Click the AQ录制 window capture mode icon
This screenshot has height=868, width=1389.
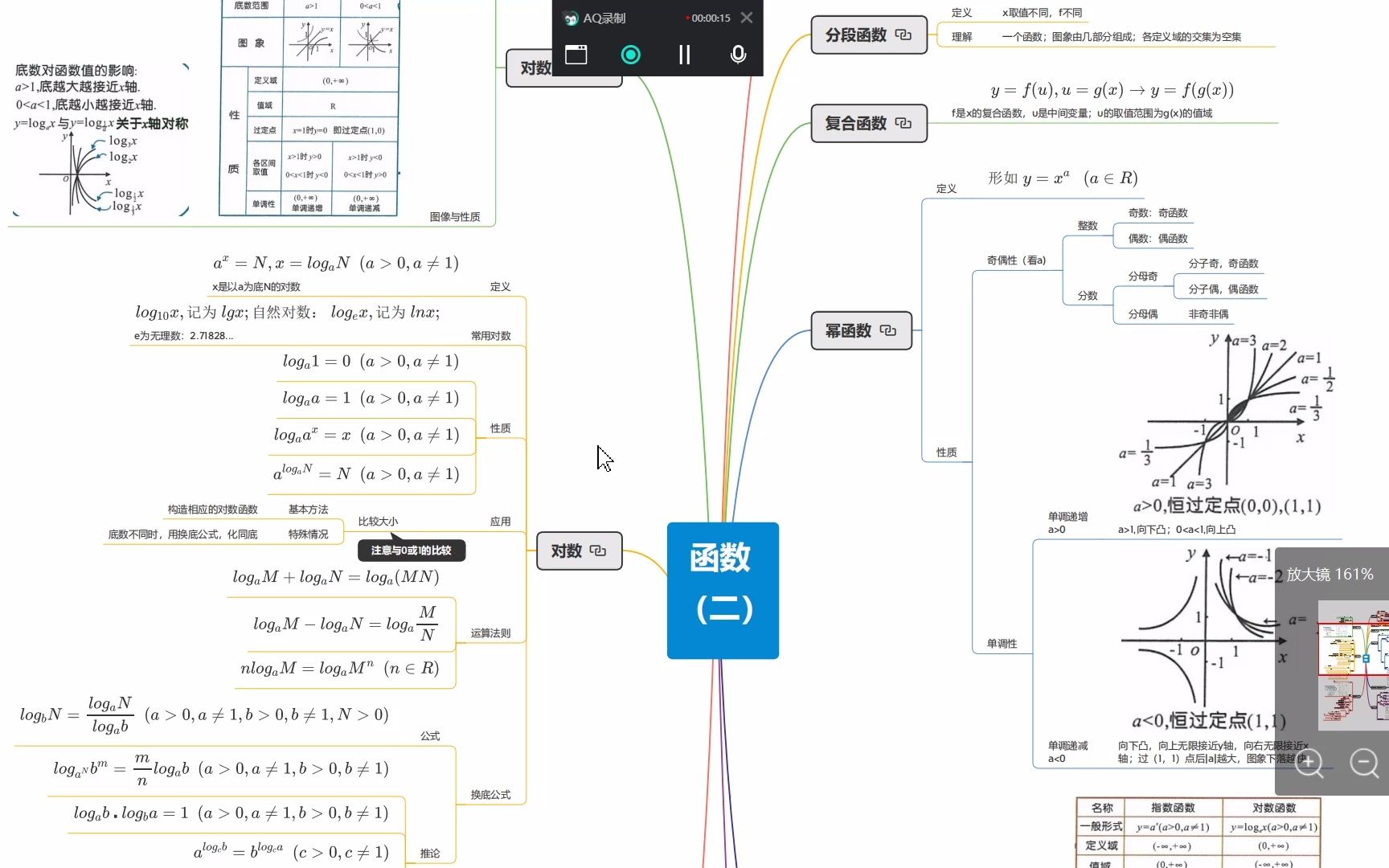[x=576, y=55]
